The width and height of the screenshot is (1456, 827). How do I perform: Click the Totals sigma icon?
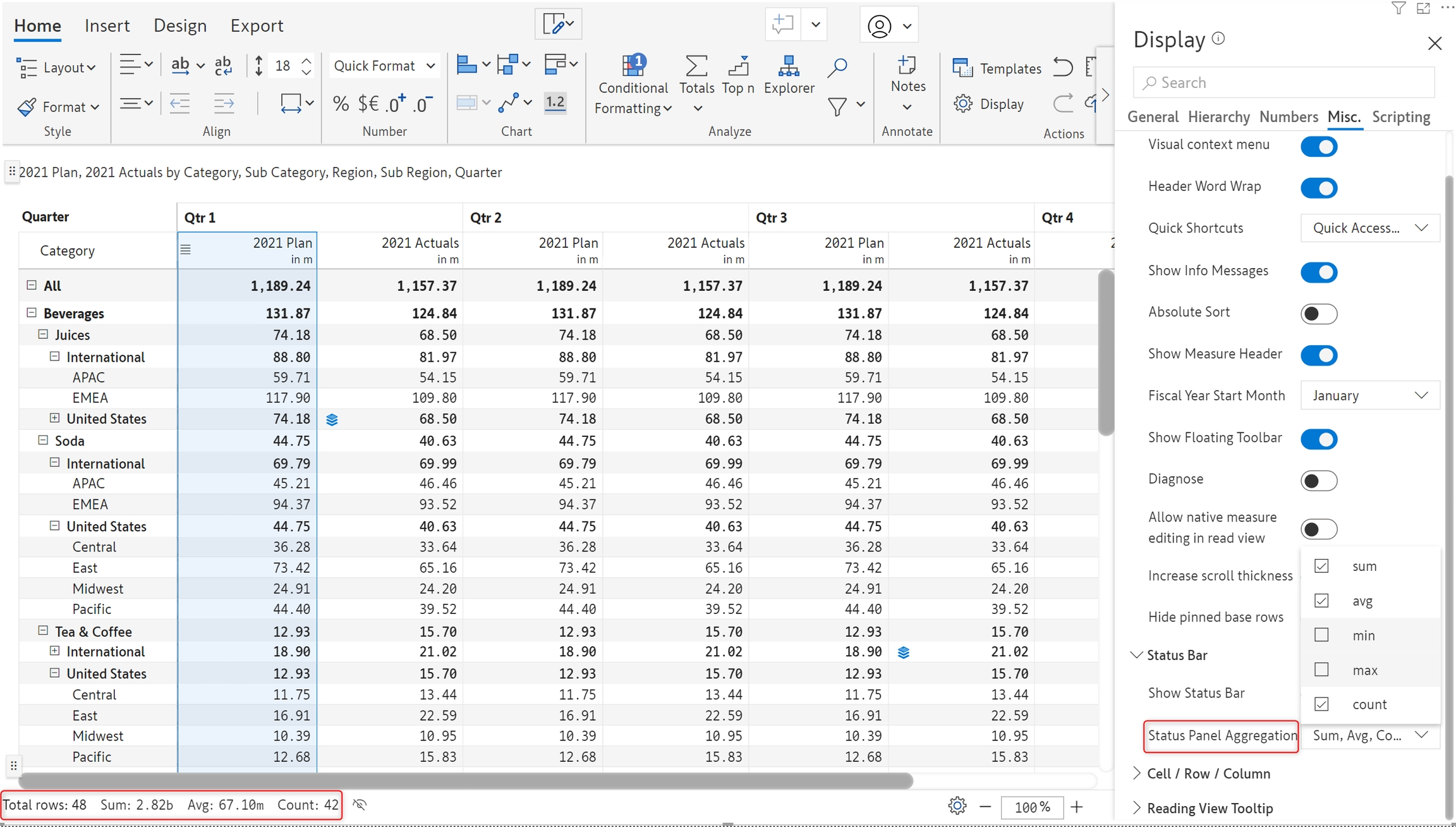click(696, 66)
